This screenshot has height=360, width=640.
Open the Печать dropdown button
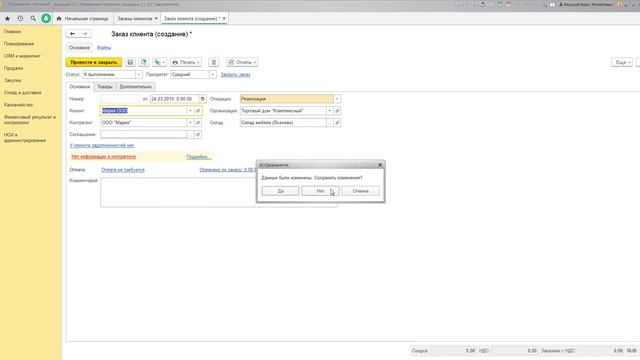point(186,62)
